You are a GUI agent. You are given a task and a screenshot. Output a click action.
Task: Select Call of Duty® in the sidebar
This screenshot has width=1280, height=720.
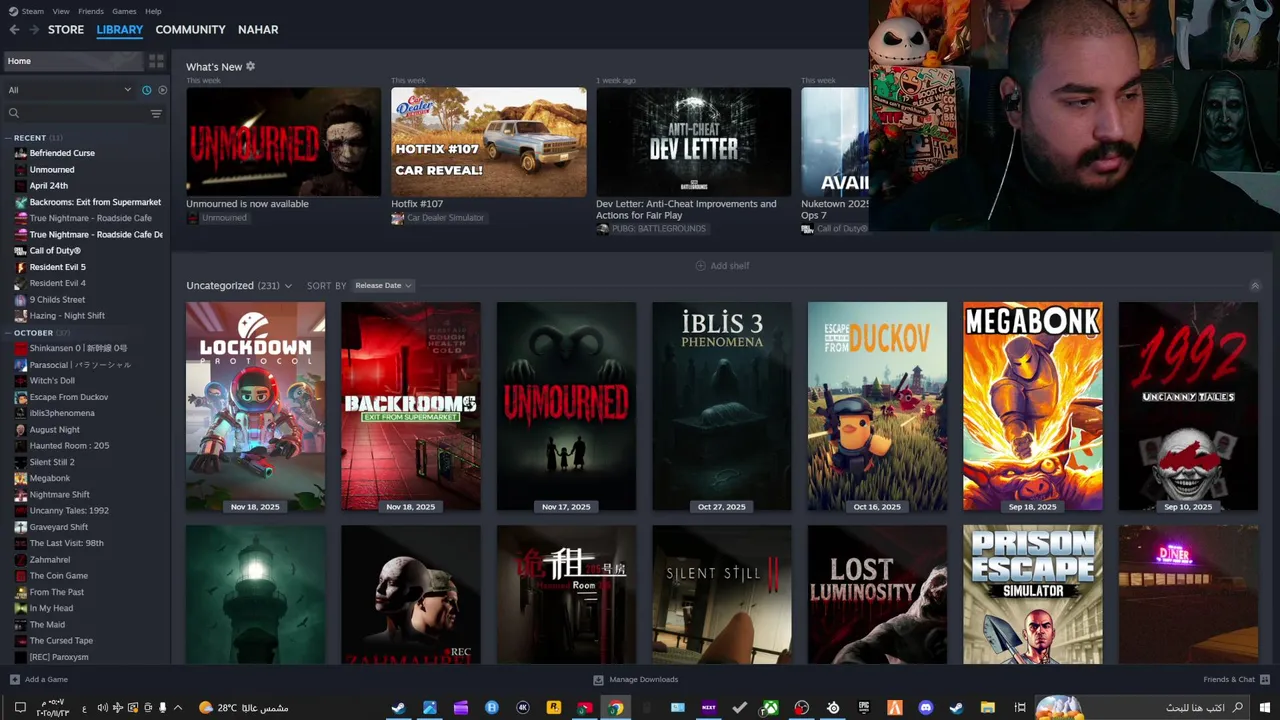tap(55, 251)
